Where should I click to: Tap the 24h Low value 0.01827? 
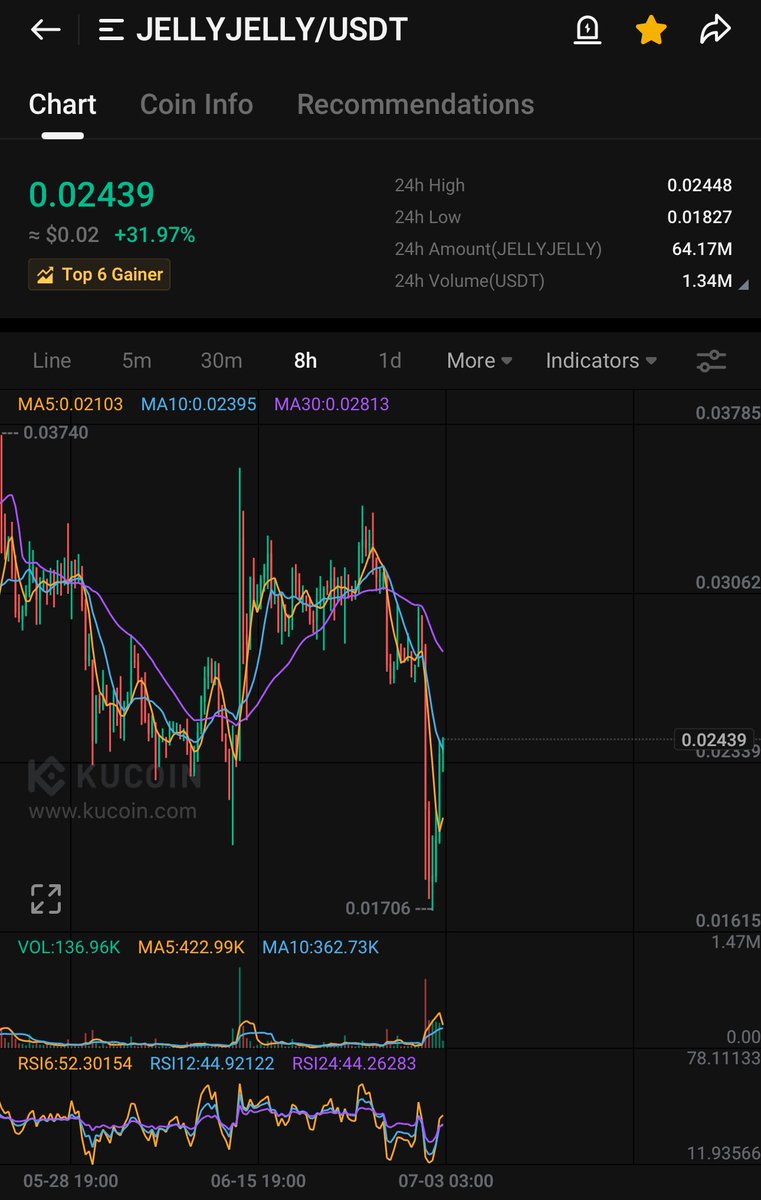[700, 217]
